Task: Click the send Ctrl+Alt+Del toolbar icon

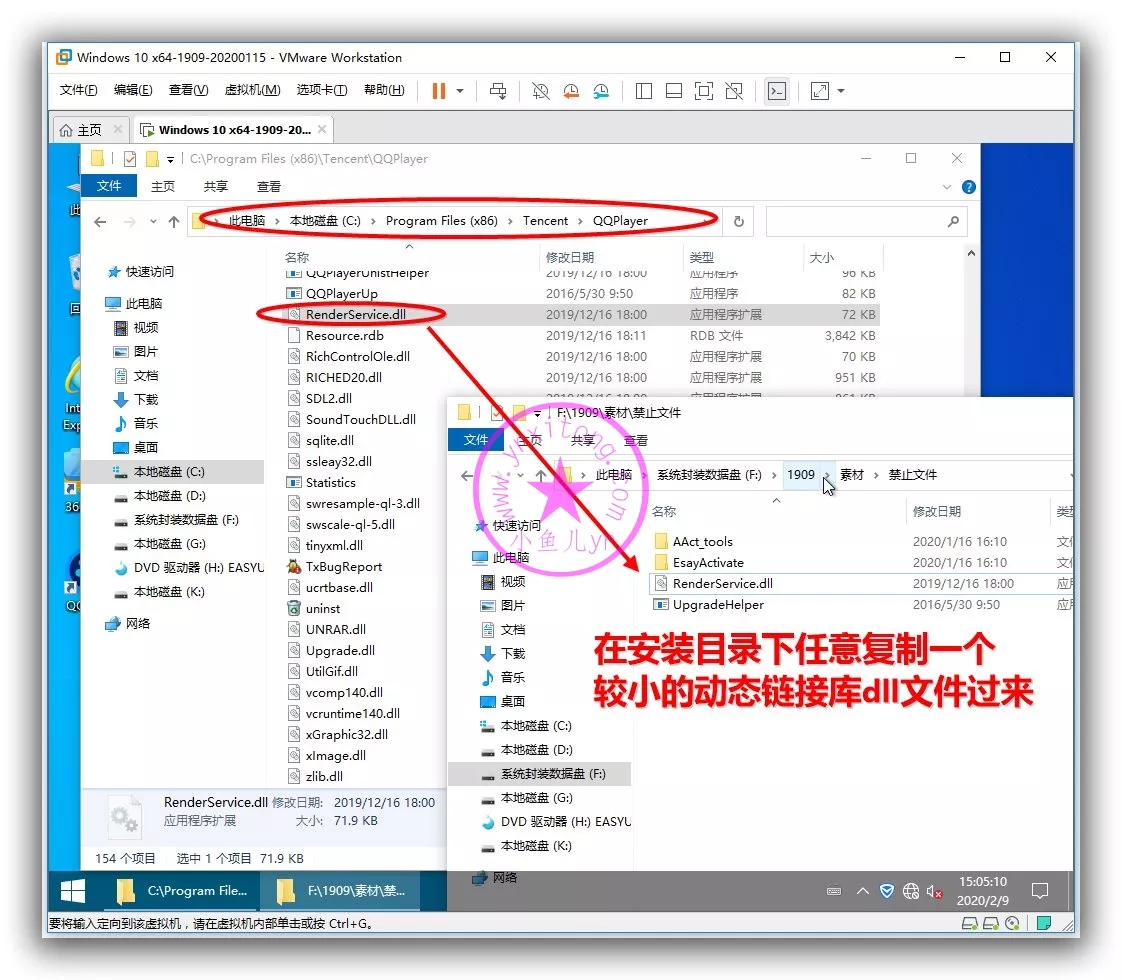Action: (497, 91)
